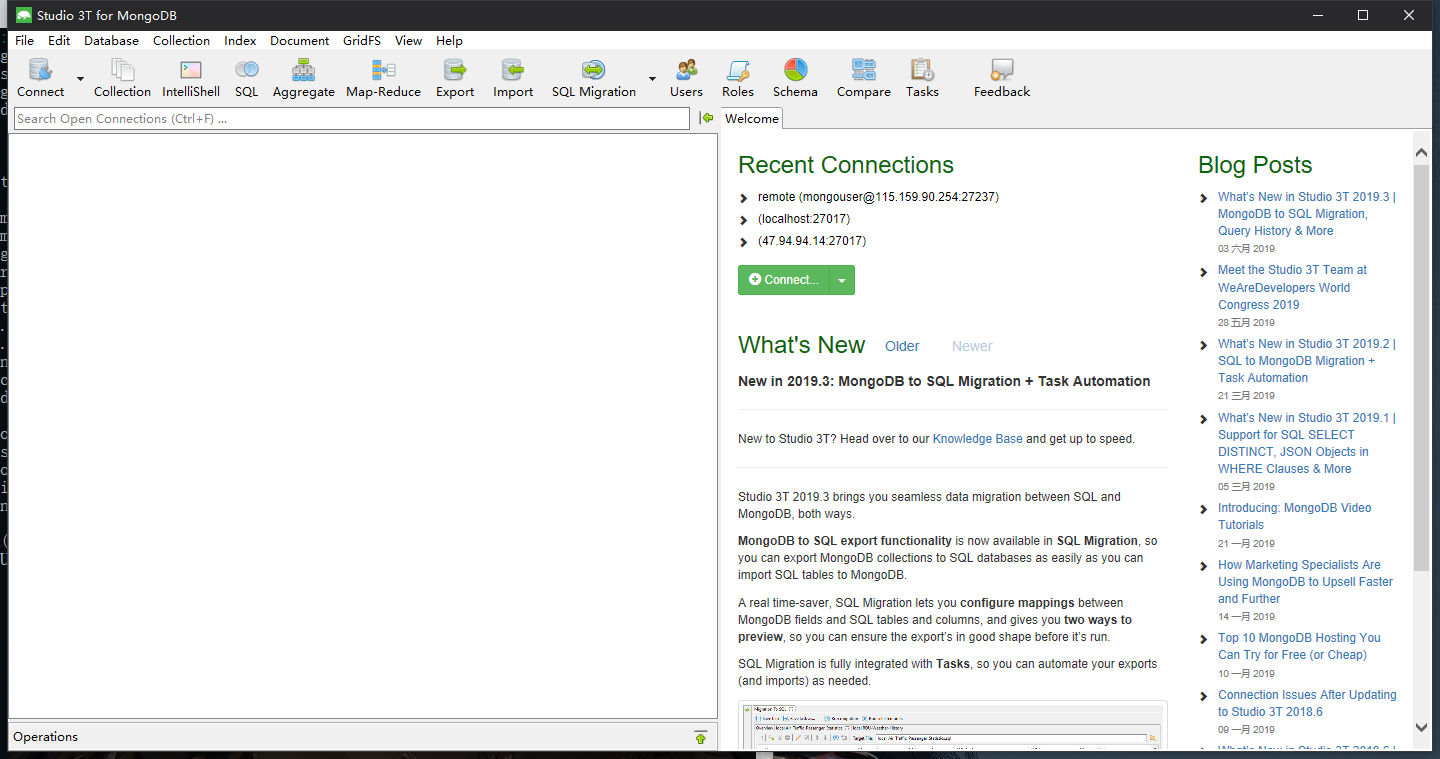
Task: Expand the SQL Migration dropdown arrow
Action: click(652, 78)
